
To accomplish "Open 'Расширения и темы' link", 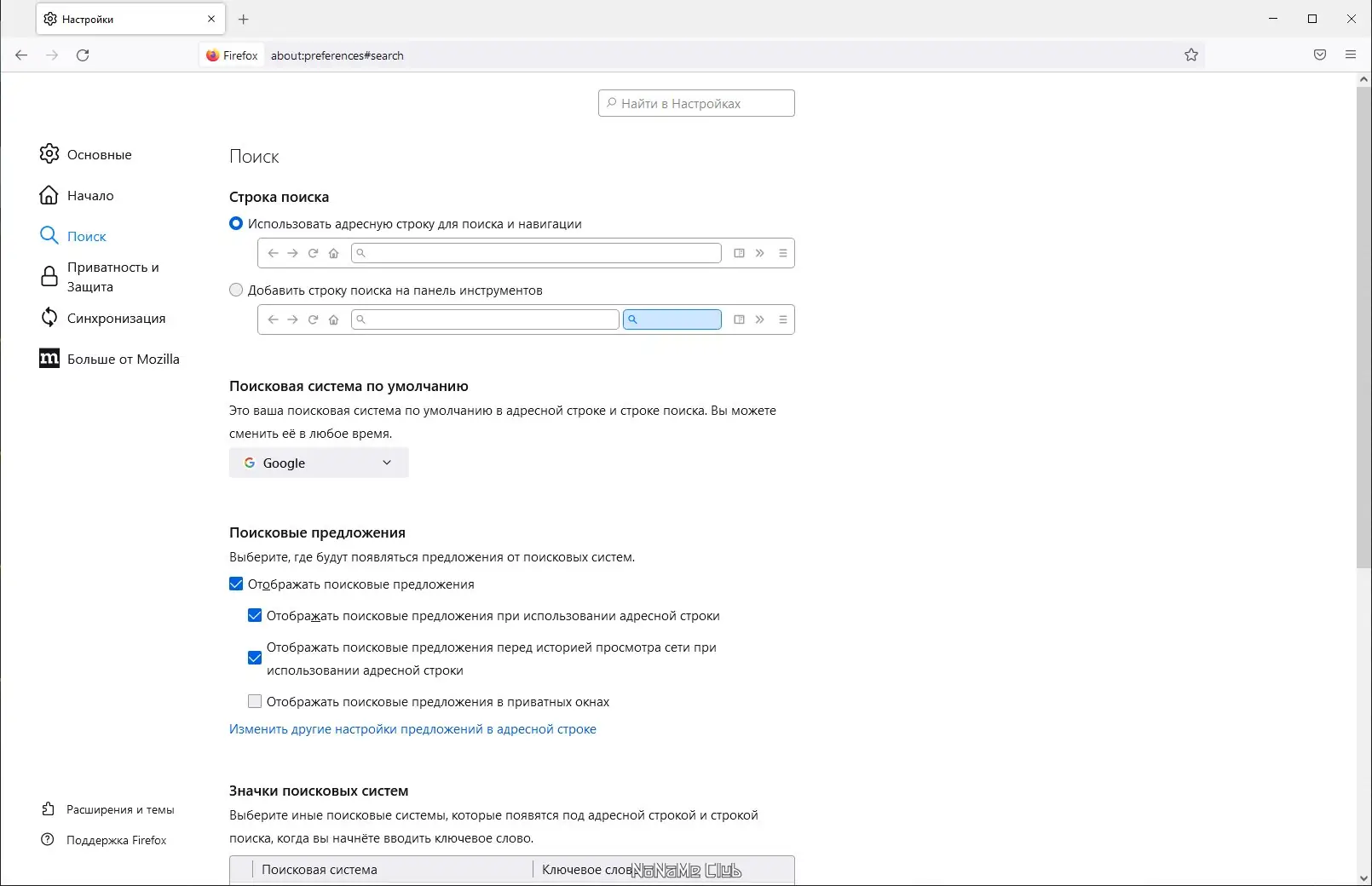I will (x=120, y=809).
